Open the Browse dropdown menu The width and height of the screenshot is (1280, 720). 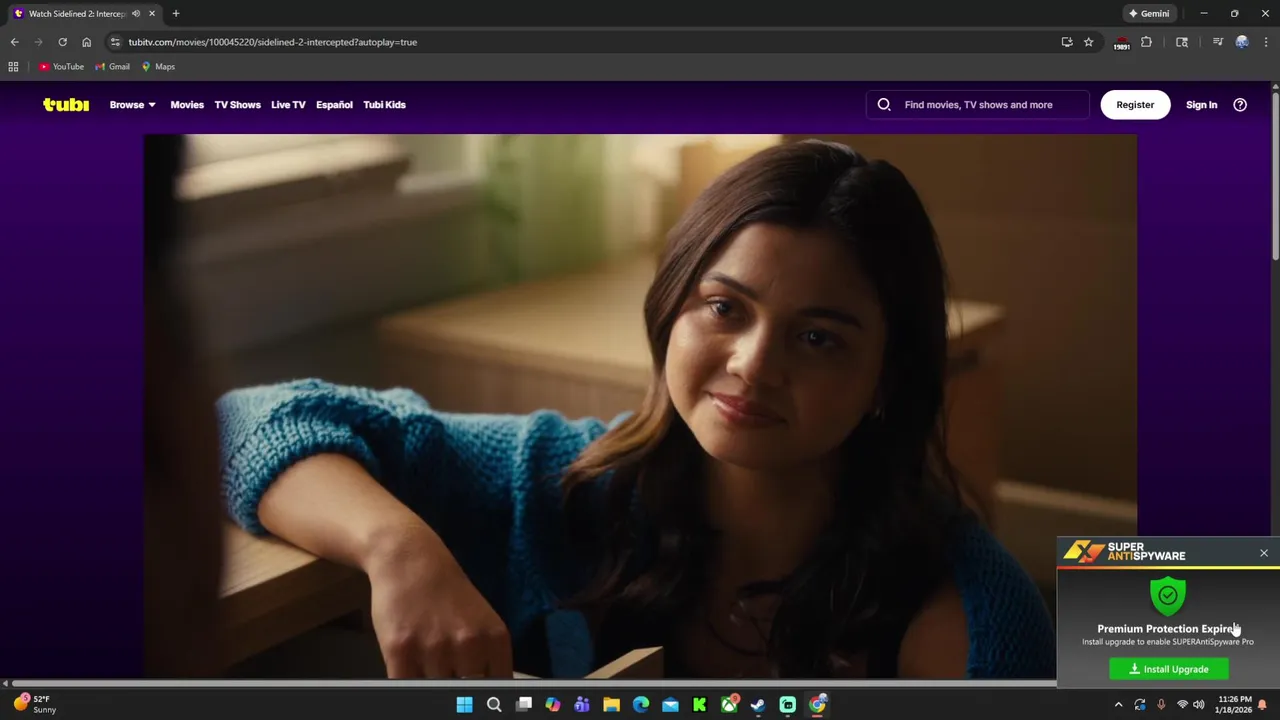pyautogui.click(x=132, y=104)
